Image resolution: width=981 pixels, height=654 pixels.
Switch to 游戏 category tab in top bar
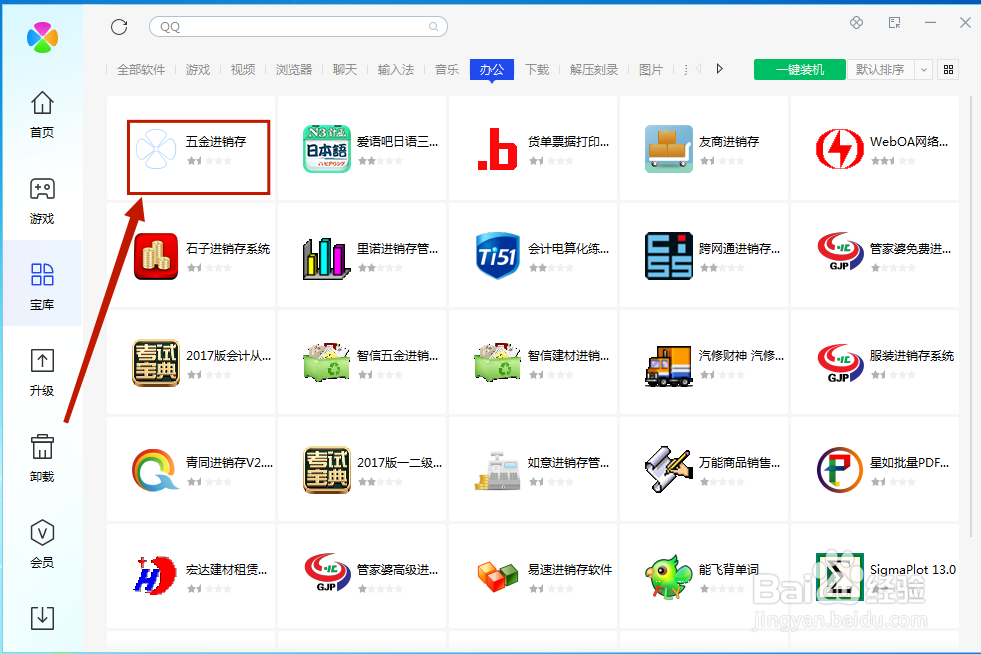click(x=198, y=69)
